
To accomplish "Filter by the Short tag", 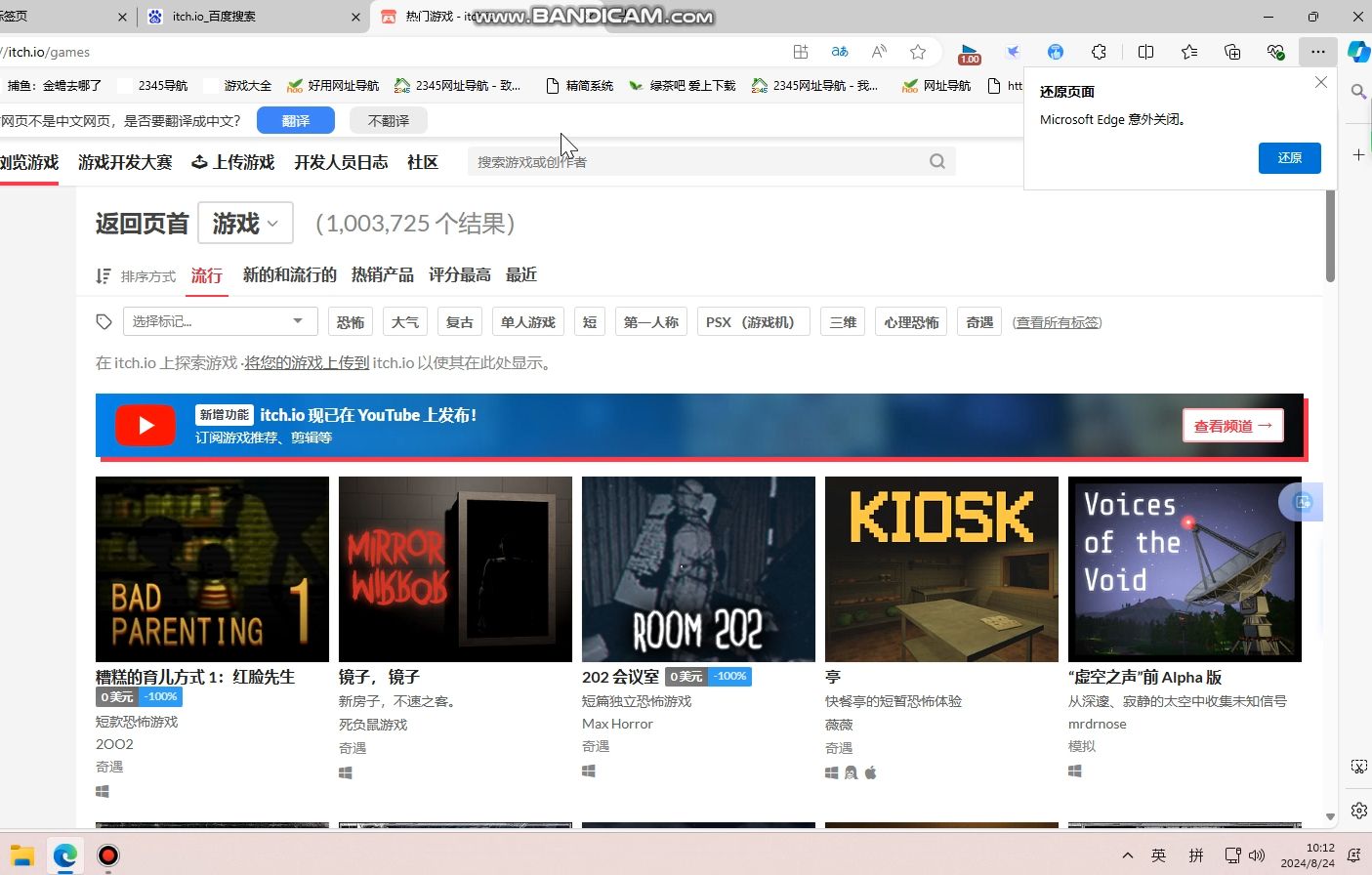I will point(590,322).
